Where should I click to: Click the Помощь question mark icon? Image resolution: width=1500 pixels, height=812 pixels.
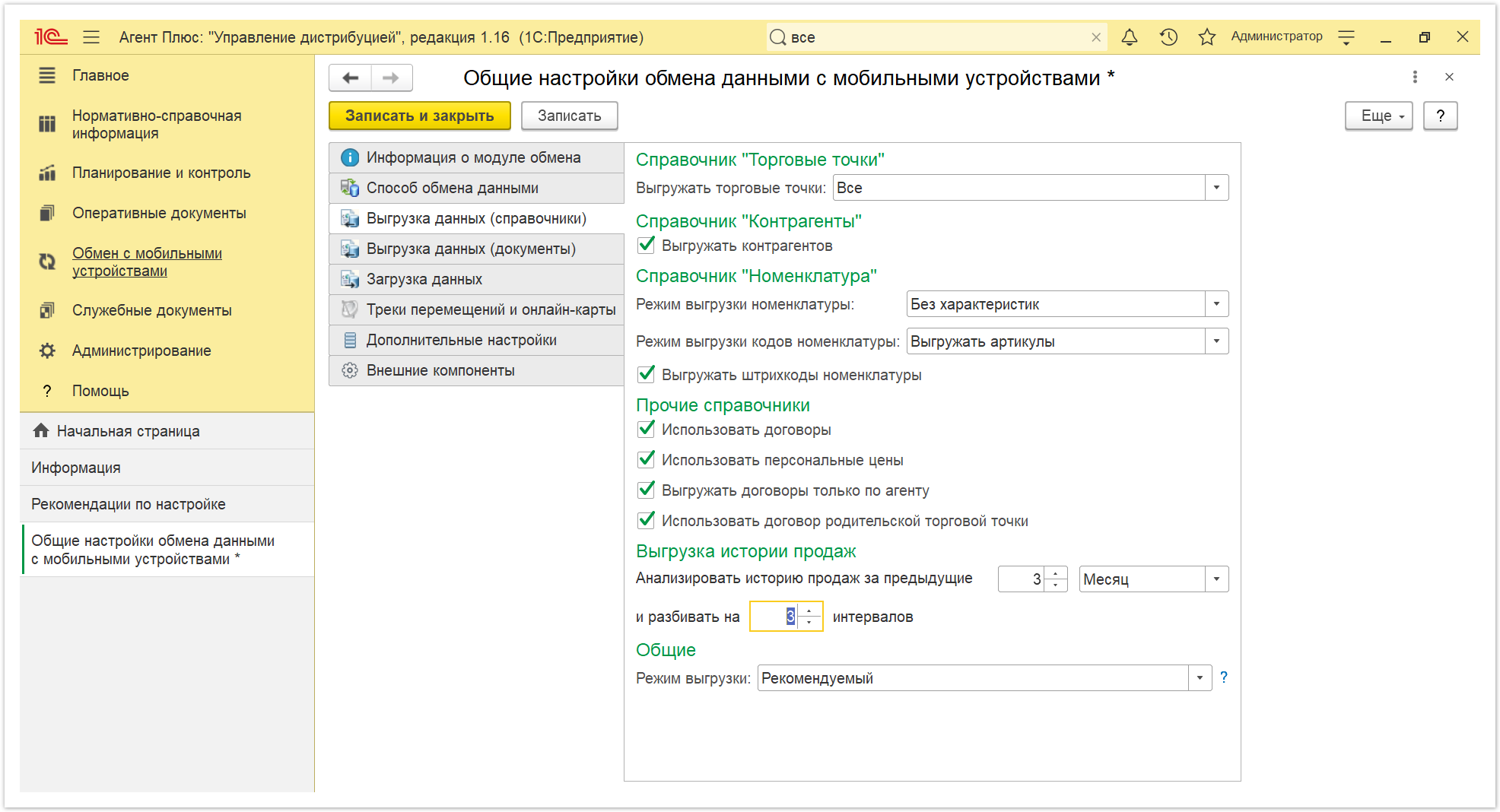coord(47,391)
